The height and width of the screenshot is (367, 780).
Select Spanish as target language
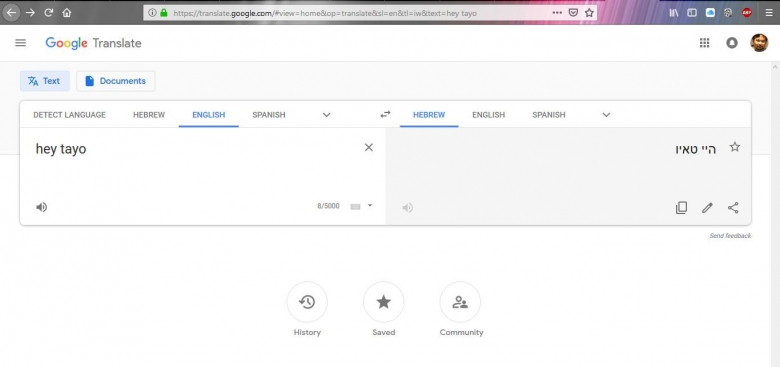click(549, 115)
